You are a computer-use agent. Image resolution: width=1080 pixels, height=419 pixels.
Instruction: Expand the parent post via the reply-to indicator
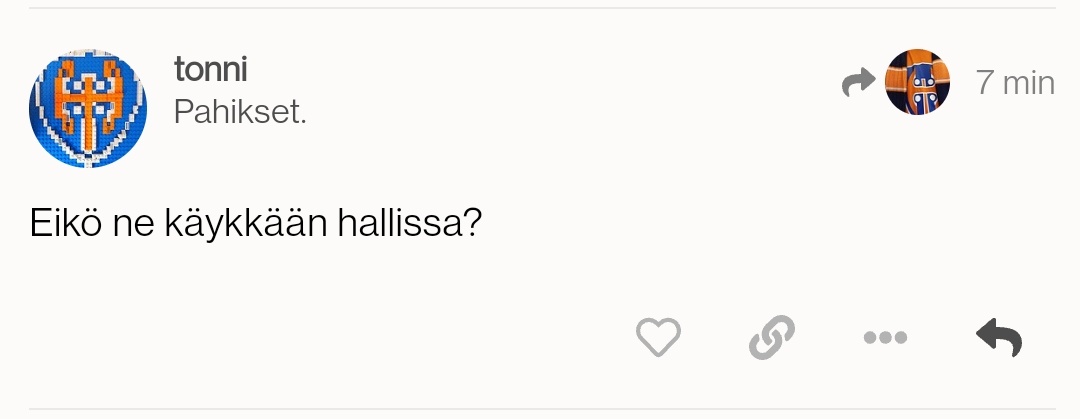pyautogui.click(x=858, y=83)
